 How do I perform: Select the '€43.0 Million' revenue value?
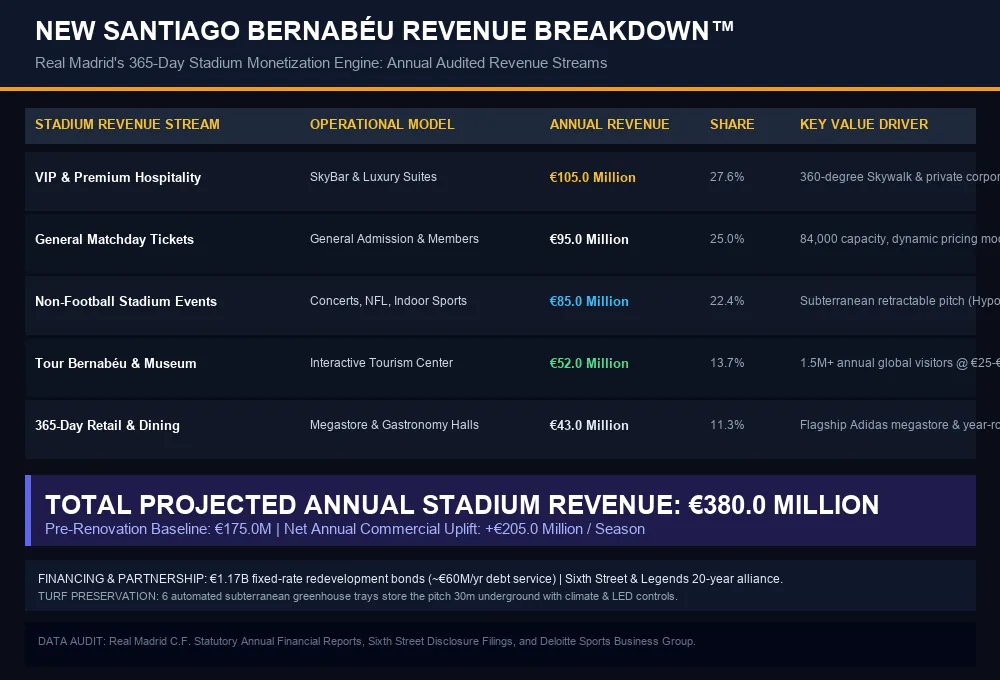pyautogui.click(x=589, y=425)
